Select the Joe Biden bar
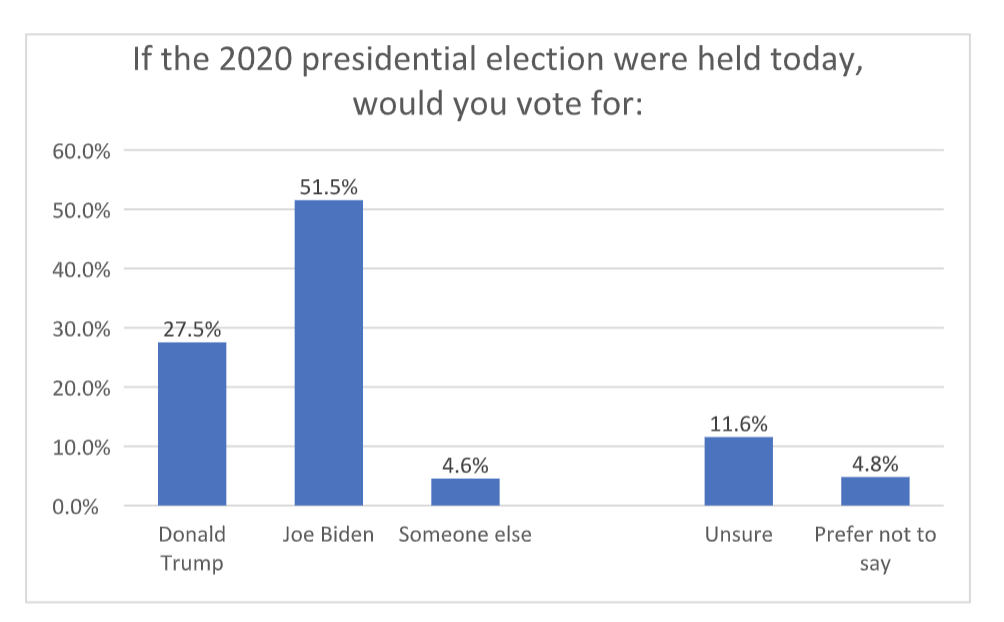Viewport: 1004px width, 622px height. (328, 353)
